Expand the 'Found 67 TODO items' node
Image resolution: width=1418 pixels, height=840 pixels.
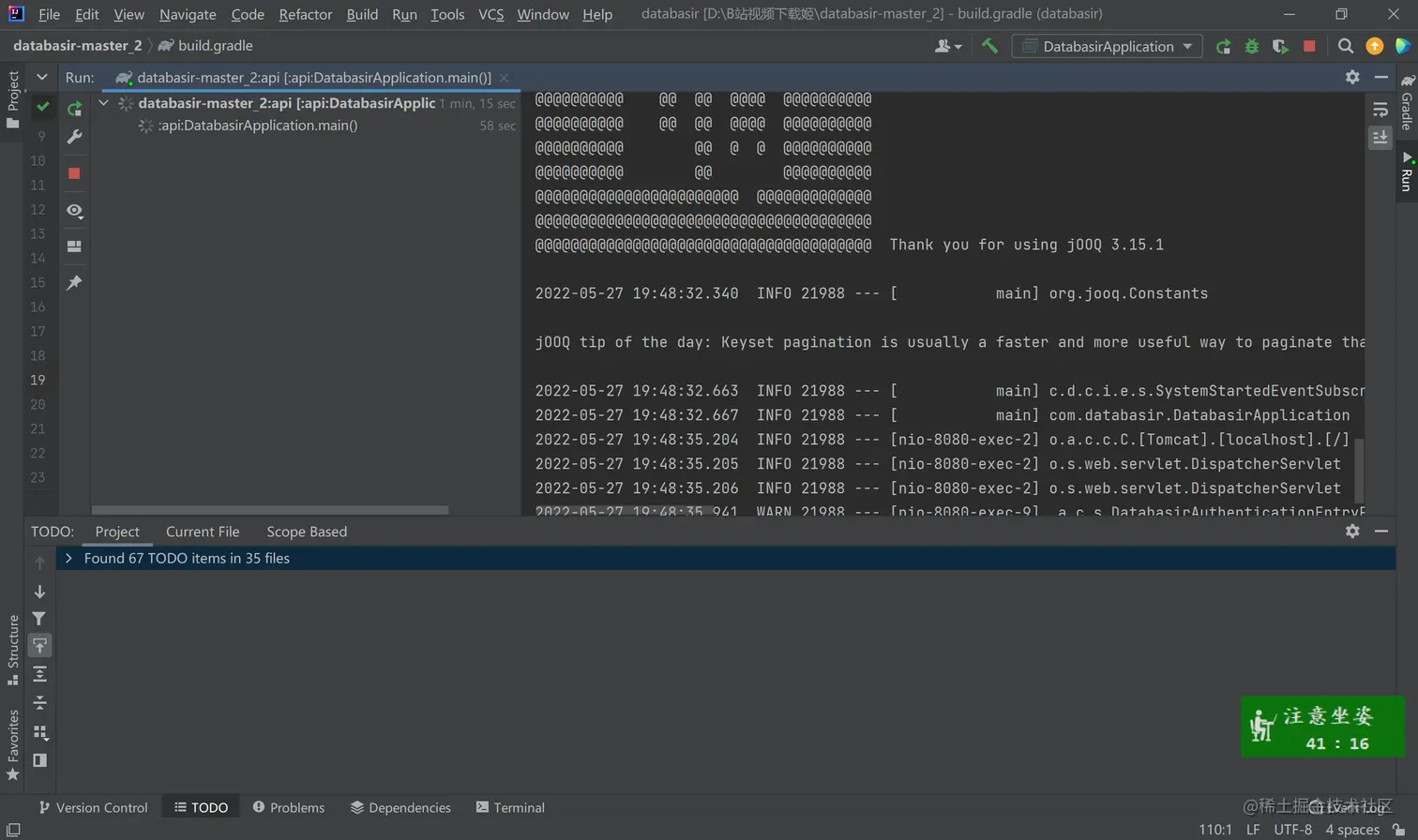(x=68, y=558)
